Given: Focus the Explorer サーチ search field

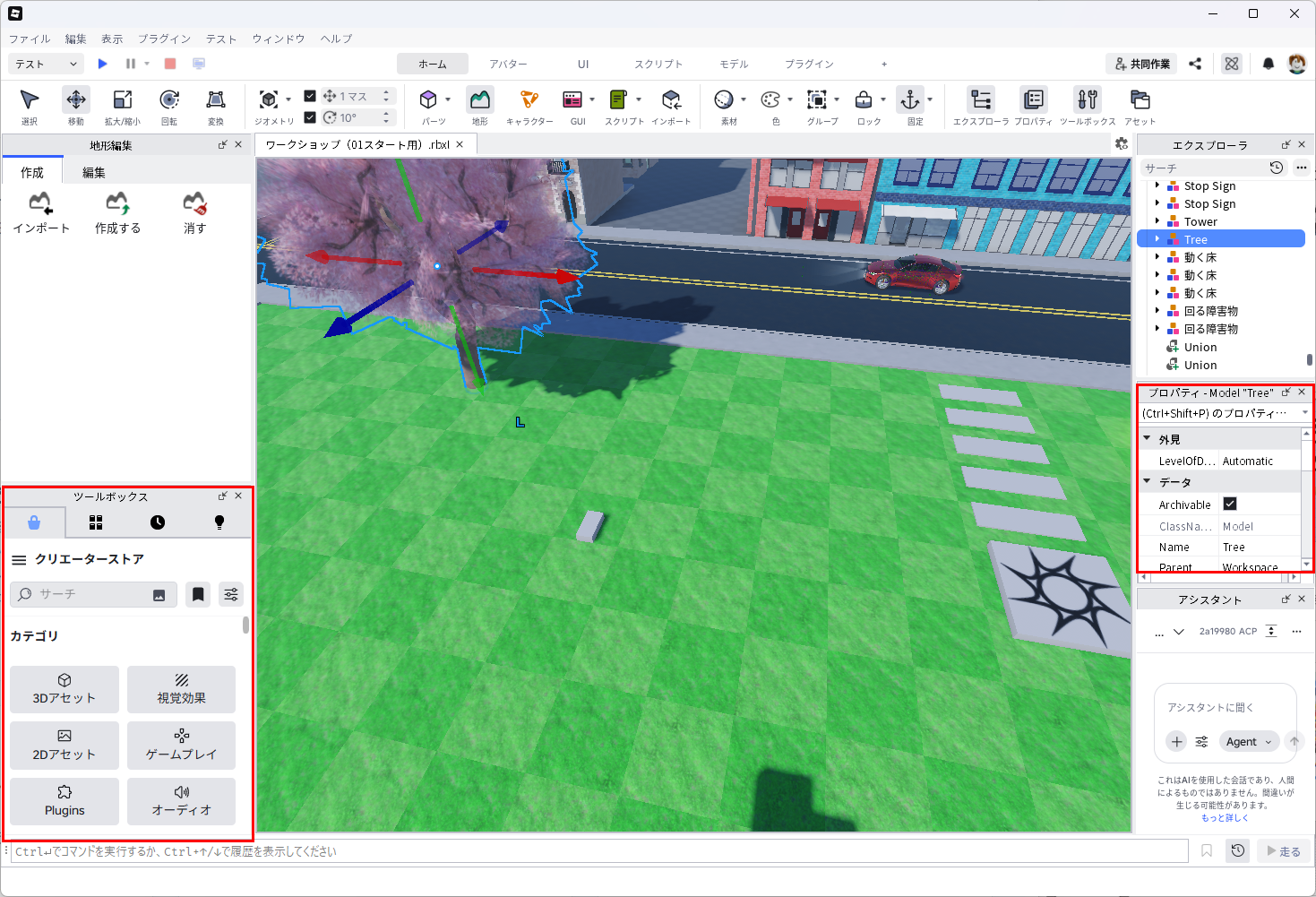Looking at the screenshot, I should click(1203, 168).
